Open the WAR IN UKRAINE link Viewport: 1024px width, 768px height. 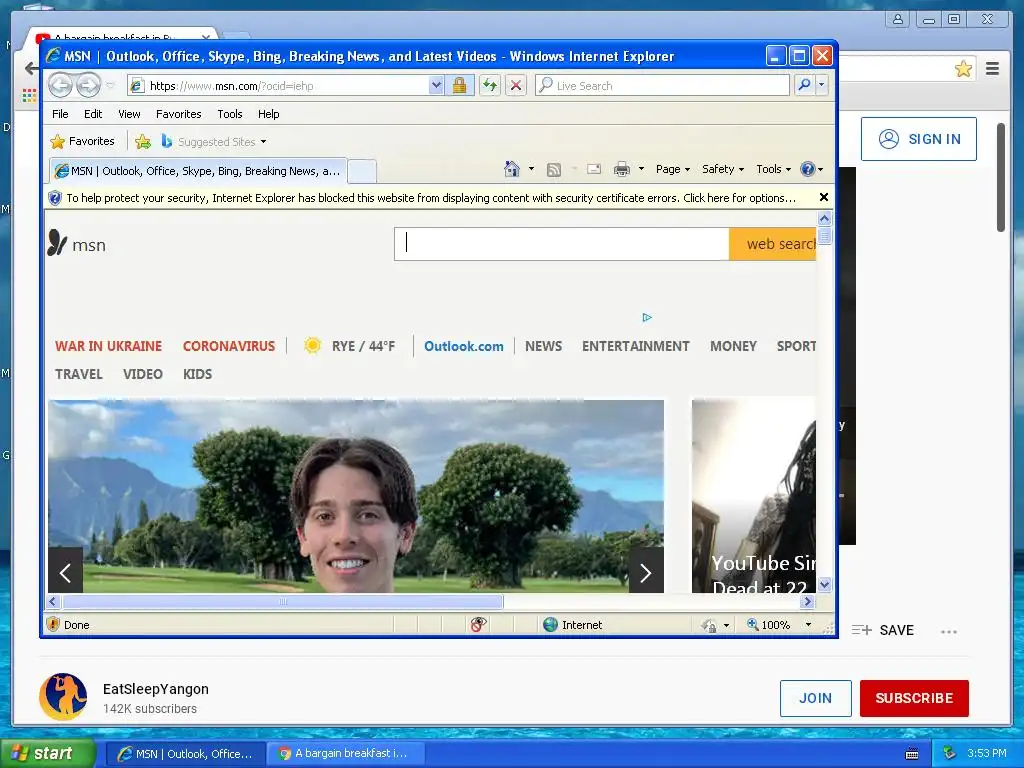108,346
